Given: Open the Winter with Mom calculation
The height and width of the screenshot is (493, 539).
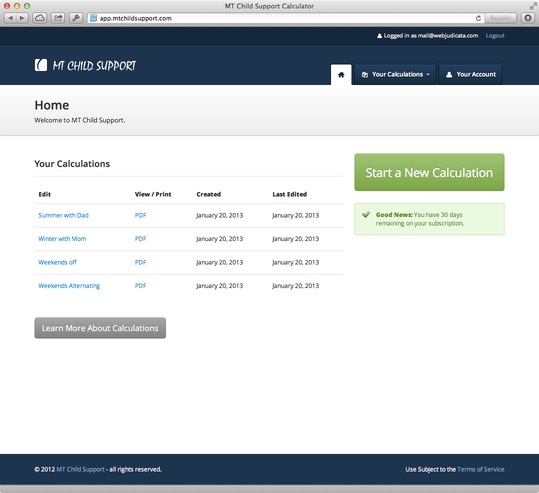Looking at the screenshot, I should 62,239.
